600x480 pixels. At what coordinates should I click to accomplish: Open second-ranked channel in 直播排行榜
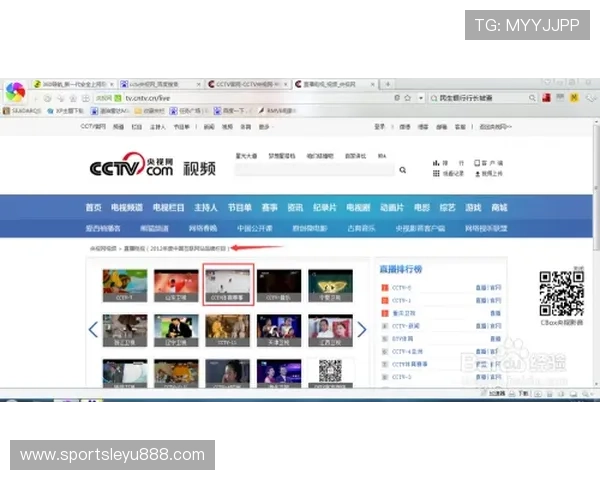(x=402, y=300)
